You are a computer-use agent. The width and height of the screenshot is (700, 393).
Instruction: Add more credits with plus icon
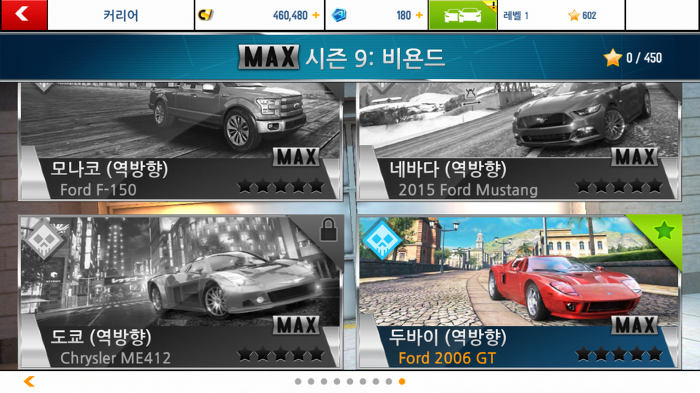pos(316,15)
